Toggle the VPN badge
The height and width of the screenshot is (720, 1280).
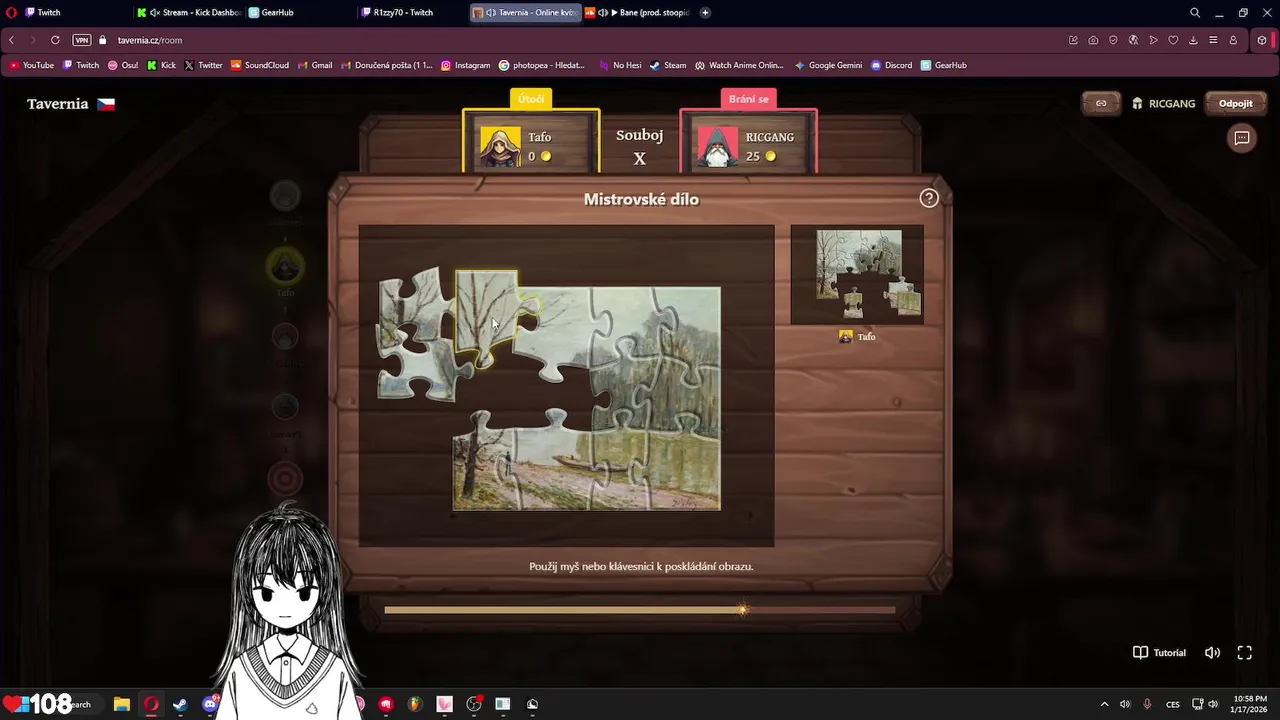tap(82, 40)
